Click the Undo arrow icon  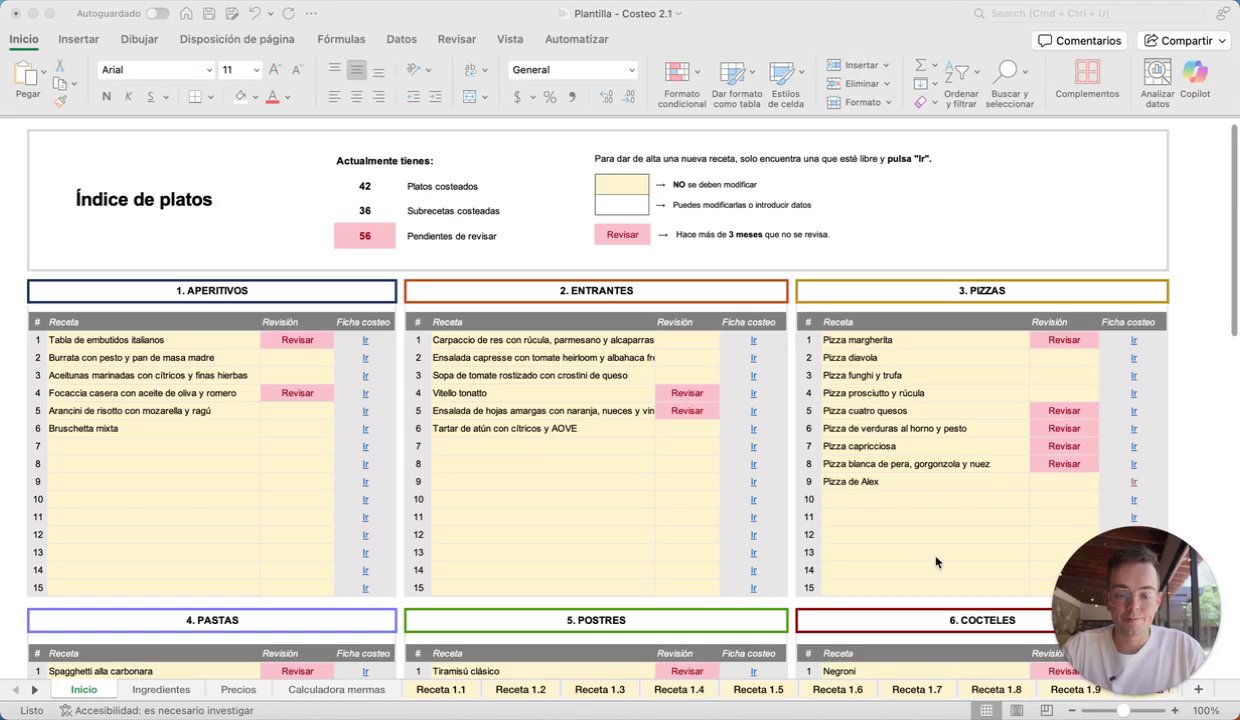(254, 14)
